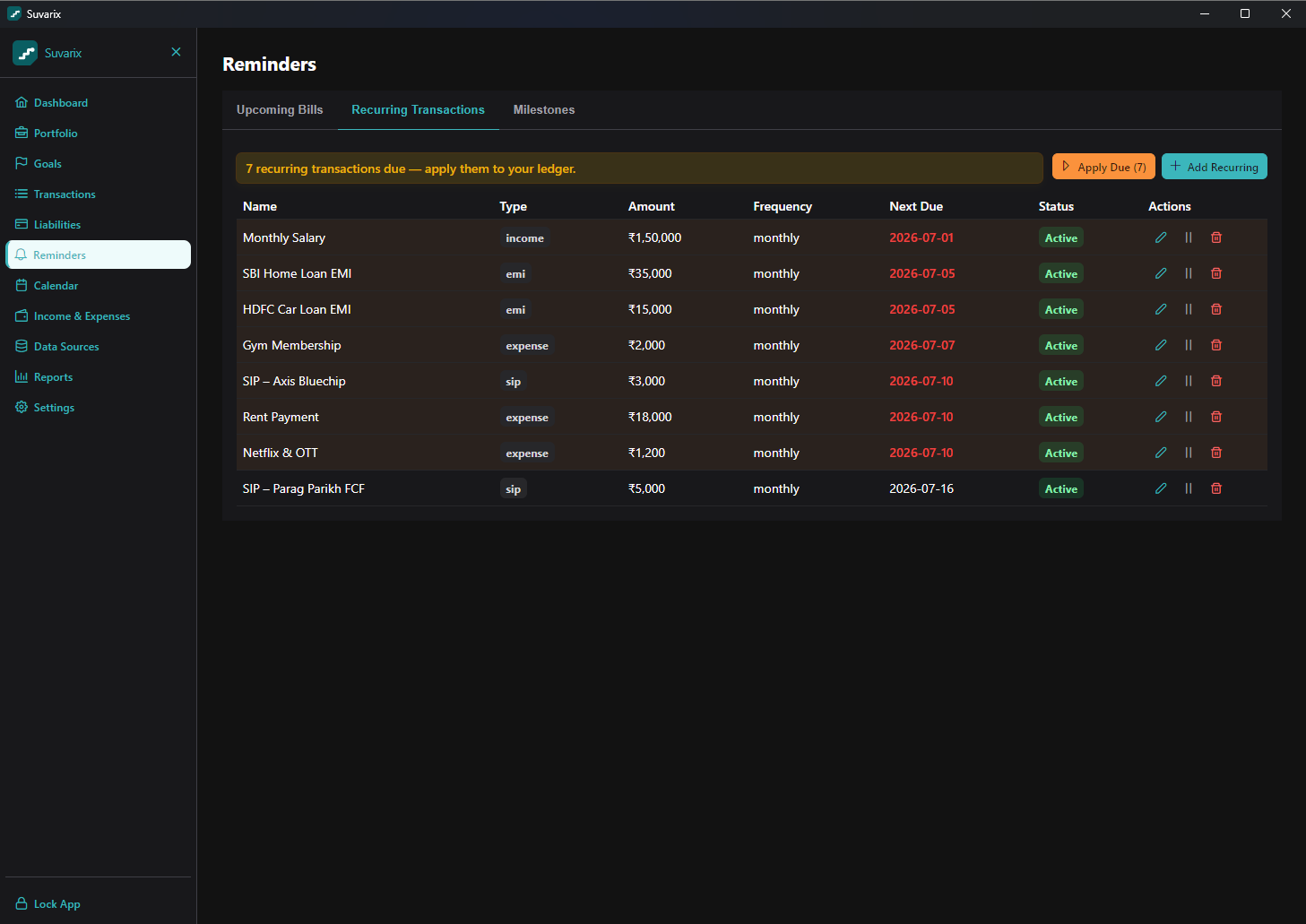This screenshot has height=924, width=1306.
Task: Pause the Rent Payment recurring entry
Action: pyautogui.click(x=1189, y=417)
